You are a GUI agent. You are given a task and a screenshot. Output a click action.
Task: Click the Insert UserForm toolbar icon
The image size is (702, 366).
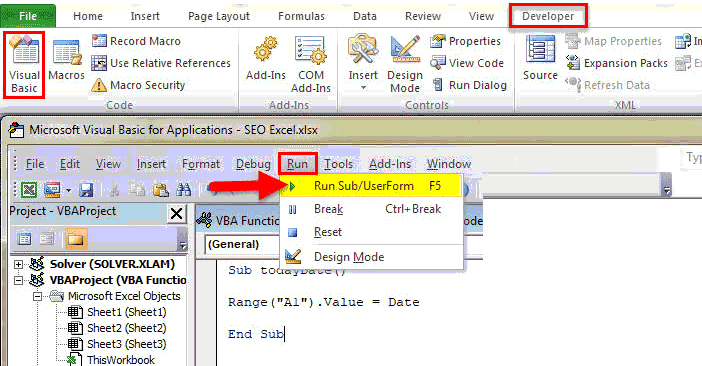pyautogui.click(x=52, y=190)
